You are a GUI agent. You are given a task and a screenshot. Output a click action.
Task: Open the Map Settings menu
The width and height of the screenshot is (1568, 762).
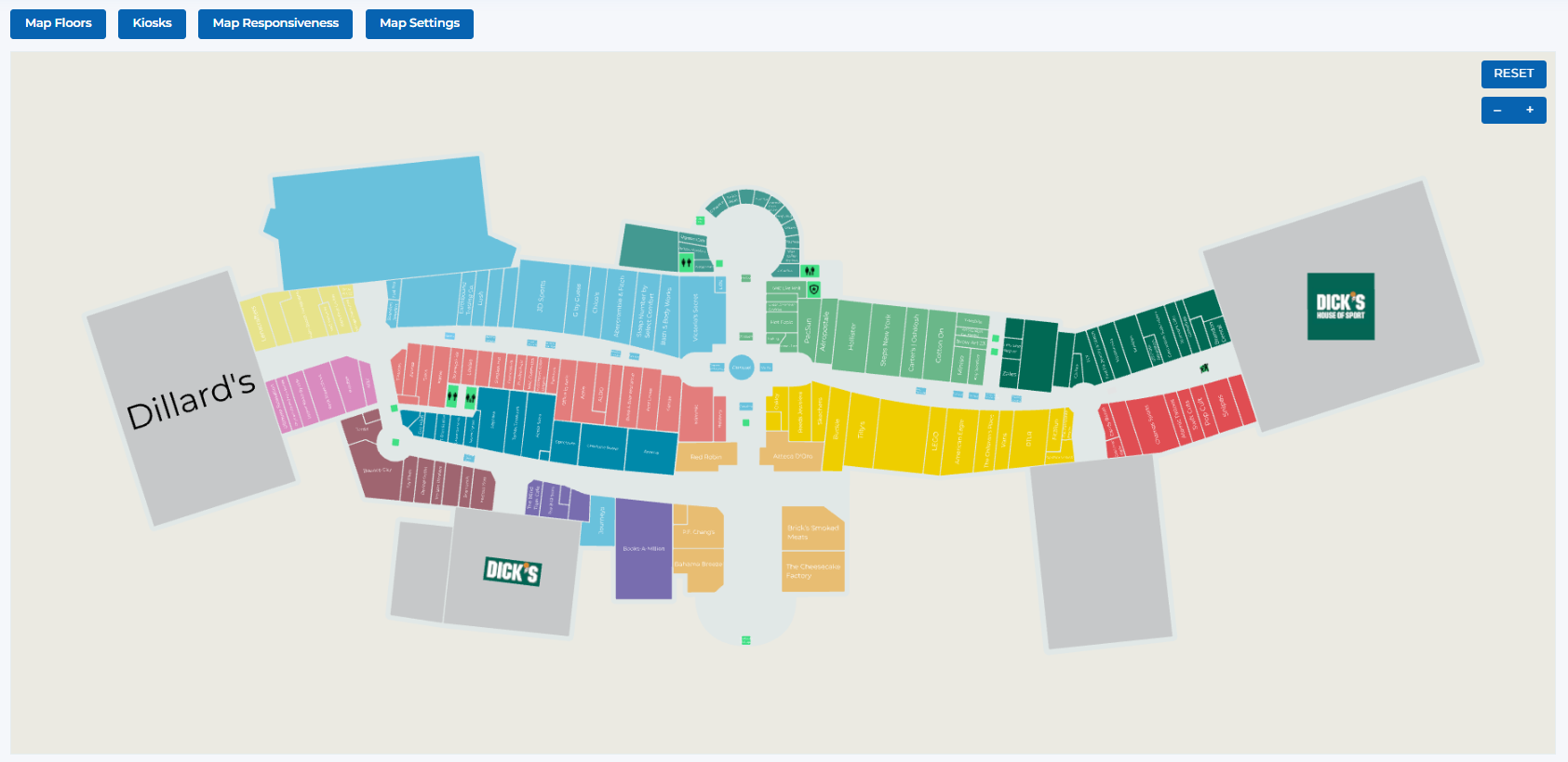[x=420, y=24]
